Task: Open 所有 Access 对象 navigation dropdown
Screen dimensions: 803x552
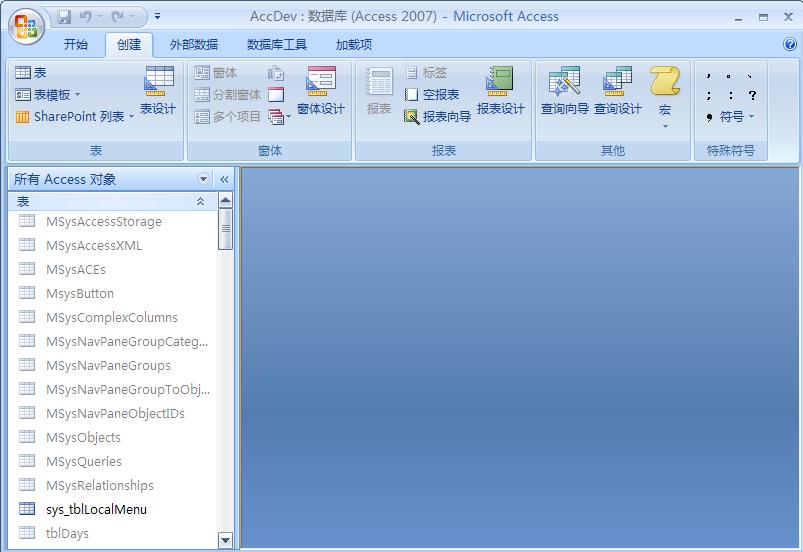Action: click(x=203, y=179)
